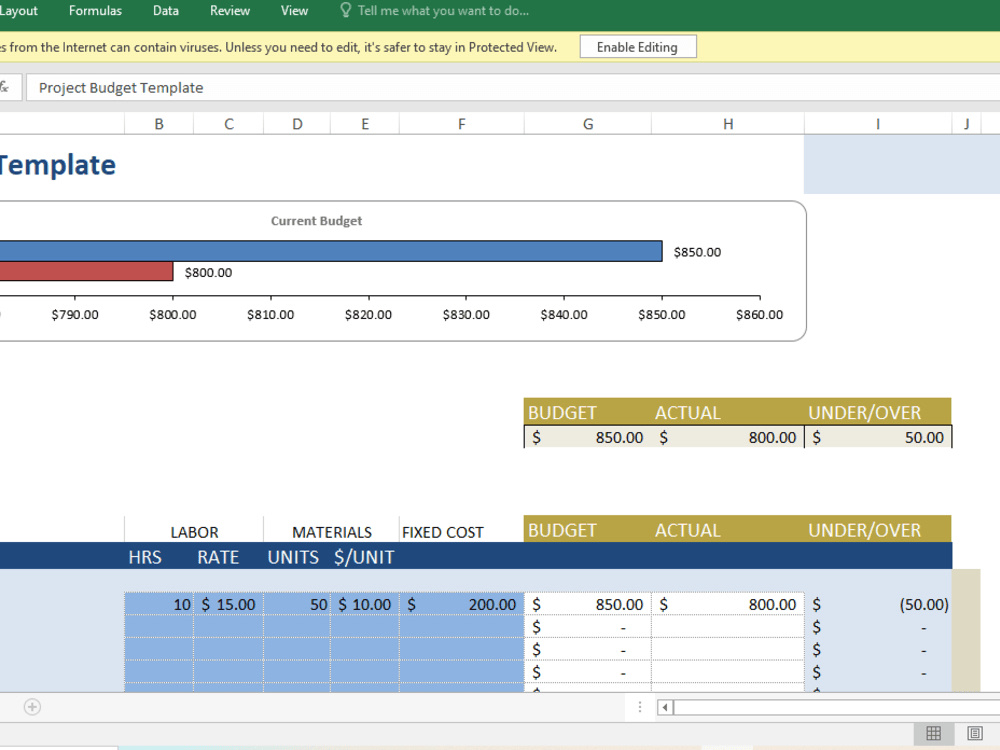
Task: Click the MATERIALS column group label
Action: 332,532
